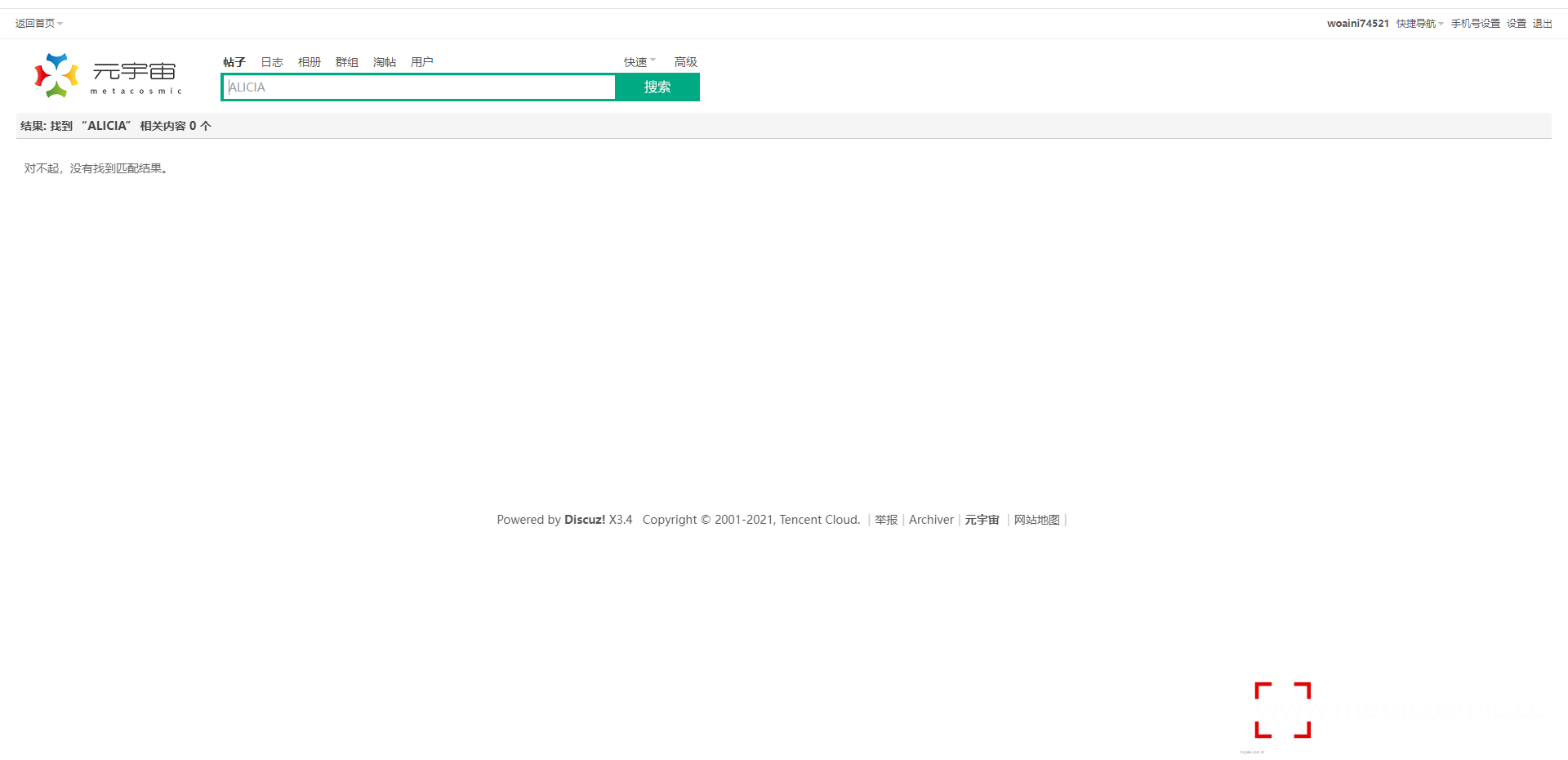Switch to the 相册 search tab
This screenshot has height=760, width=1568.
point(310,62)
